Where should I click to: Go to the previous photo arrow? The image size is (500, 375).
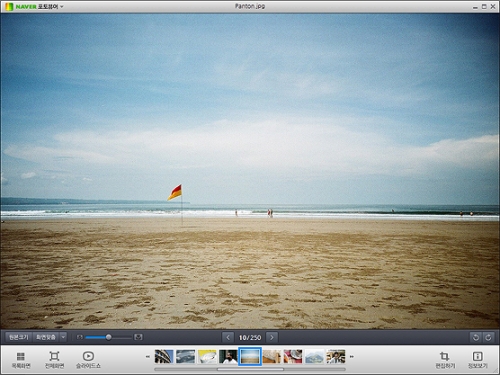(228, 337)
